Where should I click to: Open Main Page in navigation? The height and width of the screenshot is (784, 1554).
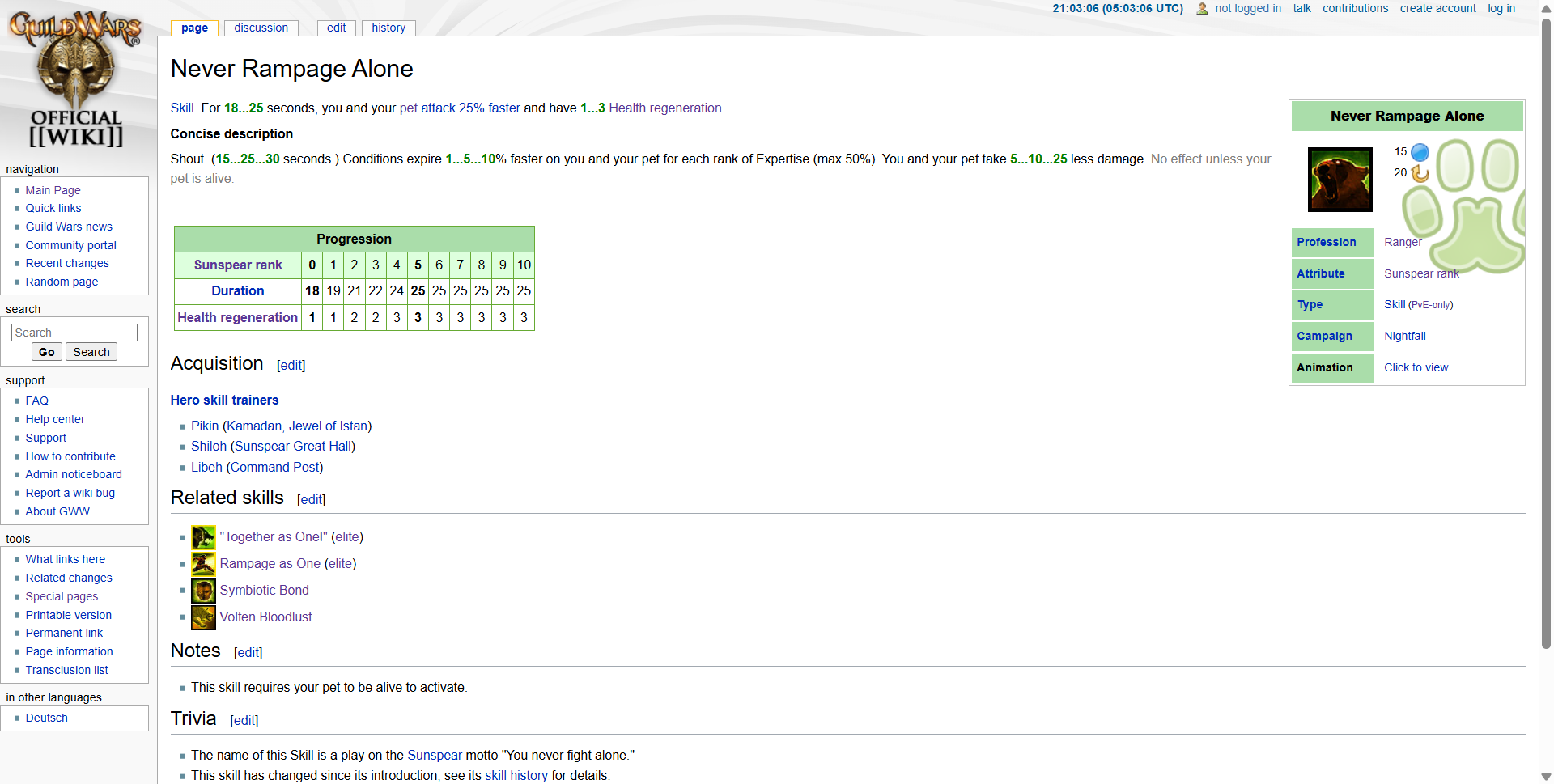click(53, 190)
